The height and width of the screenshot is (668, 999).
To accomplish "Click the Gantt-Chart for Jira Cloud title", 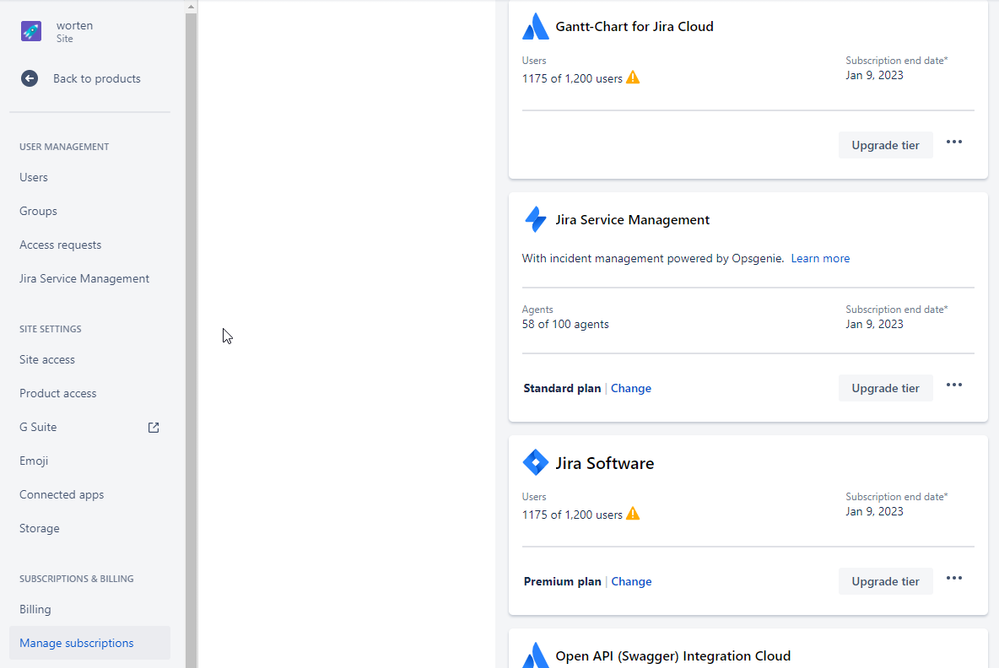I will pyautogui.click(x=634, y=27).
